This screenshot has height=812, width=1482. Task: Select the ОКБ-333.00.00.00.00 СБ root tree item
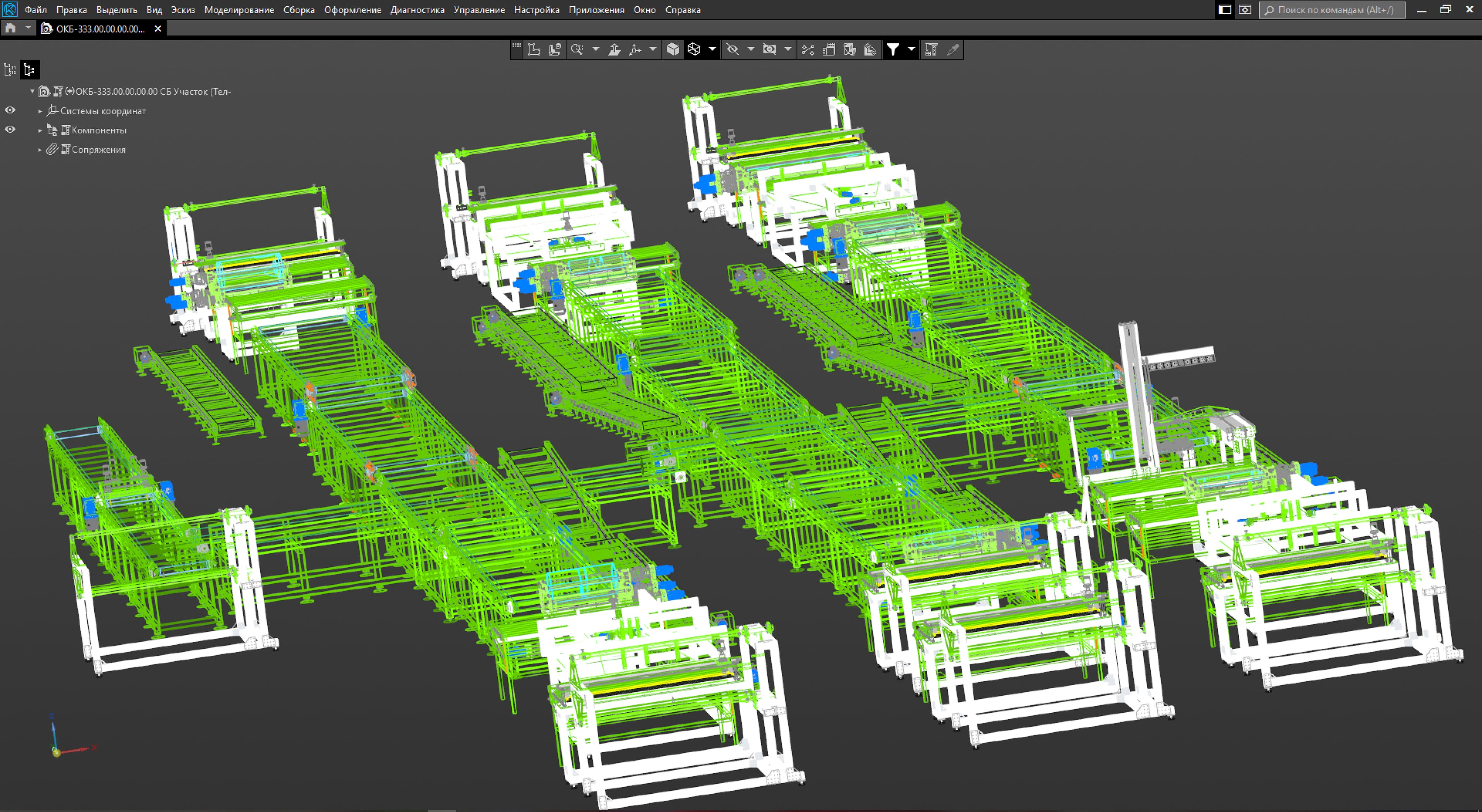tap(153, 92)
